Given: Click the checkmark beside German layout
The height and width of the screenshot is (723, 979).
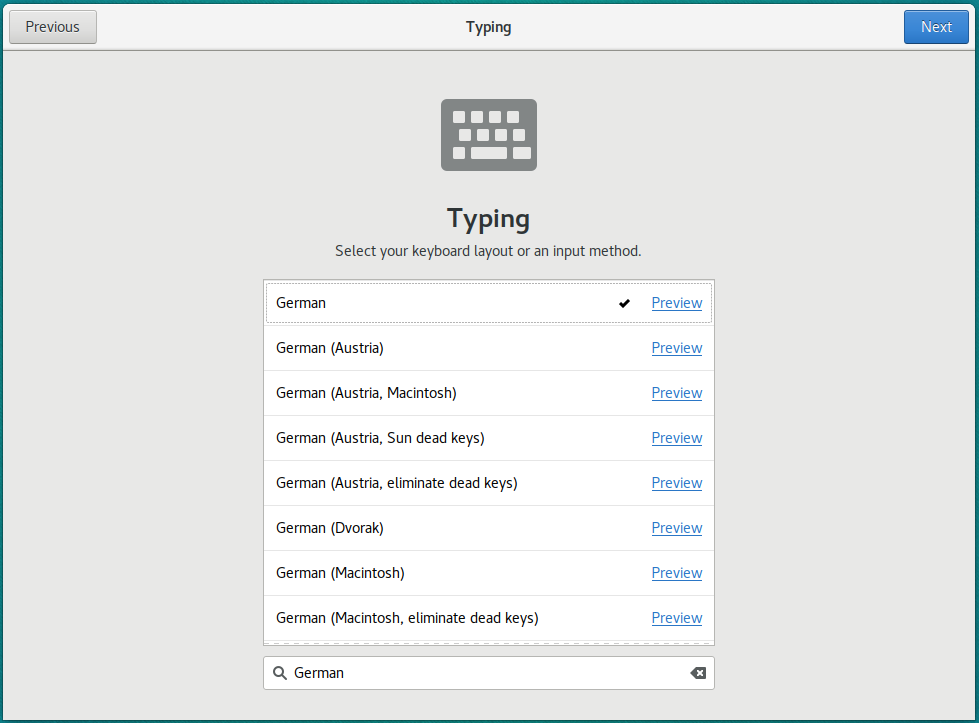Looking at the screenshot, I should tap(624, 303).
